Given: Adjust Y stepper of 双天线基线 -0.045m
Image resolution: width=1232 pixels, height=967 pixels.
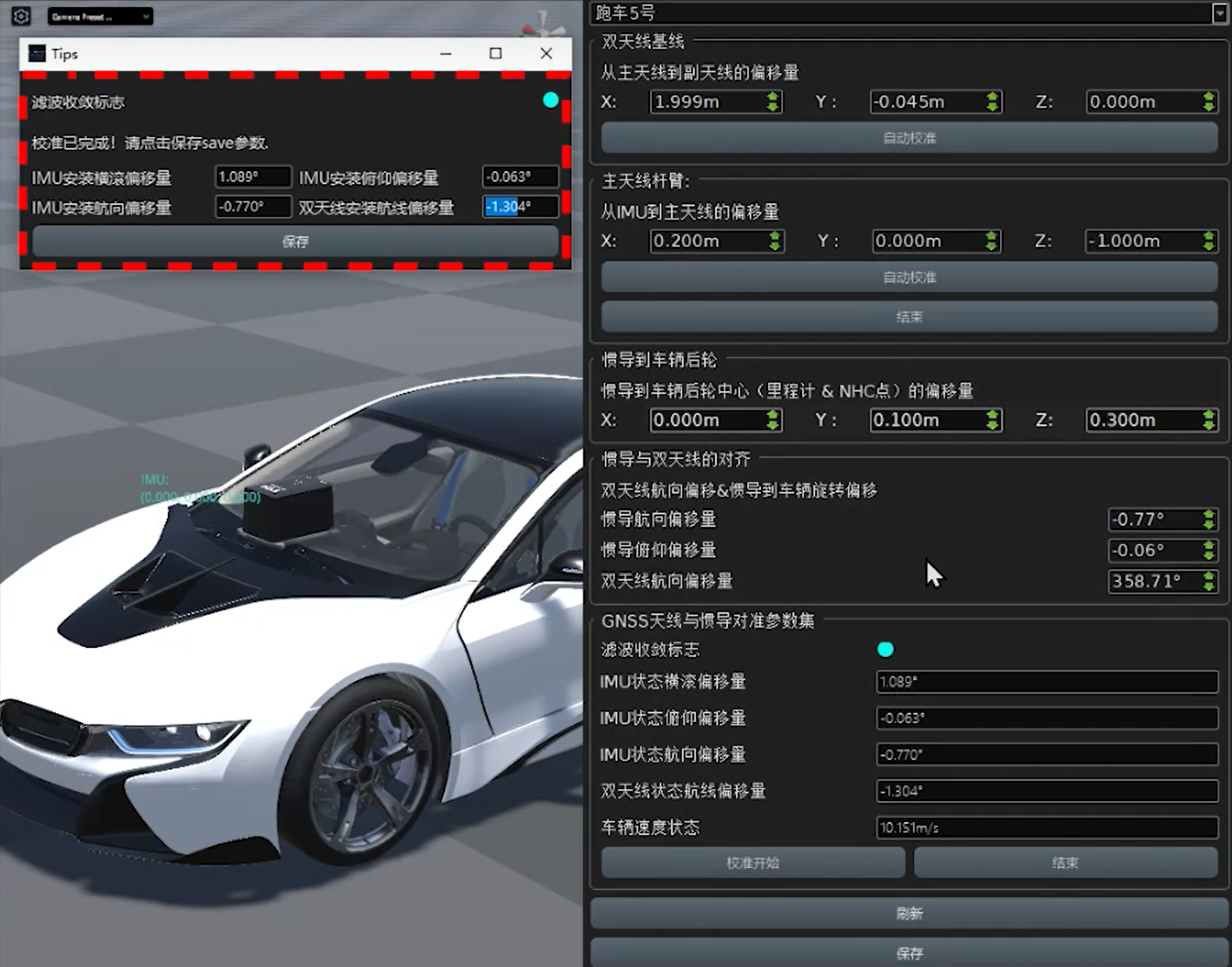Looking at the screenshot, I should point(992,102).
